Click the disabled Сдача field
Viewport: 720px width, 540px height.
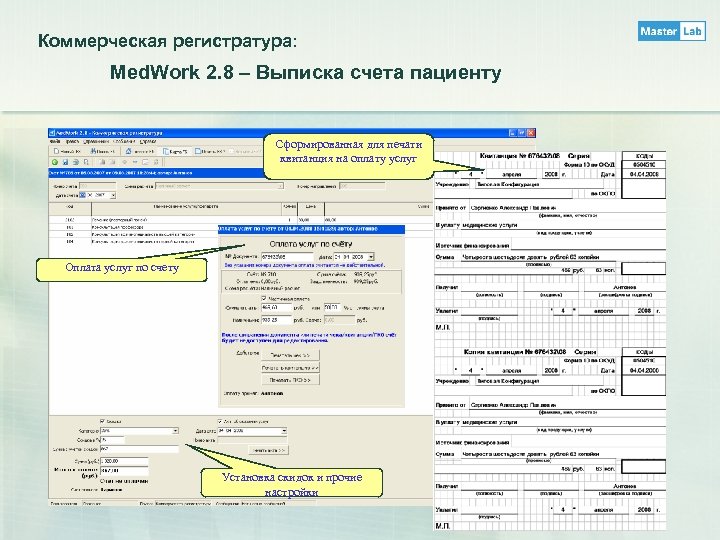pos(339,320)
